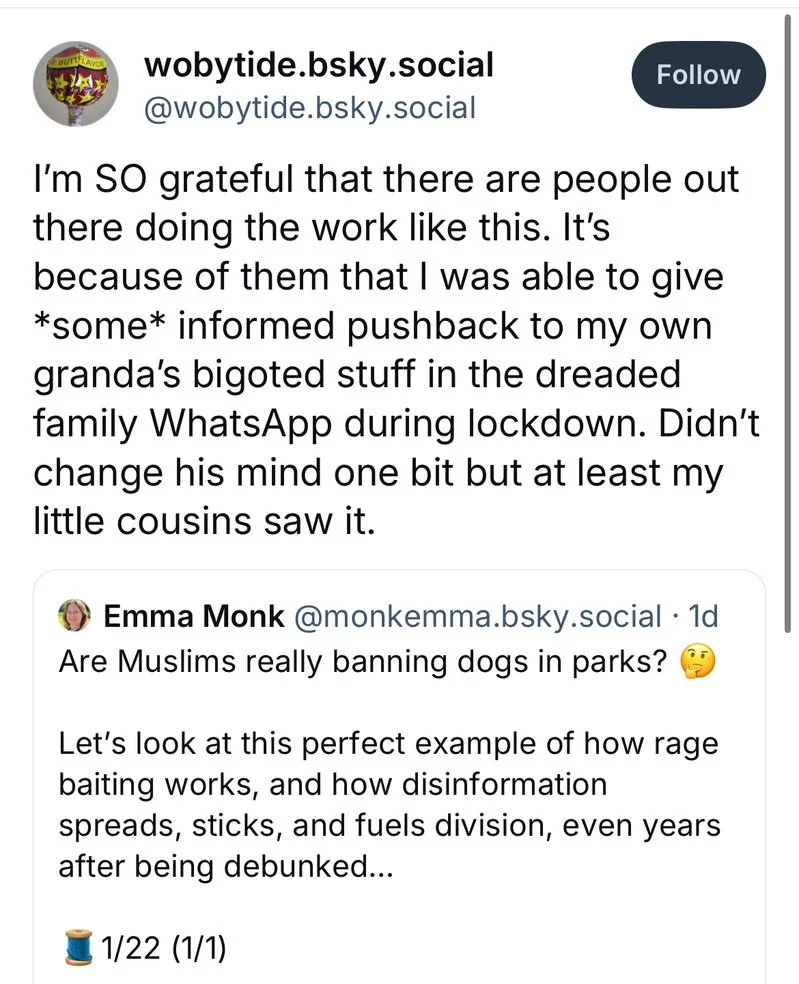Click "after being debunked..." truncated text
Image resolution: width=799 pixels, height=984 pixels.
click(225, 865)
